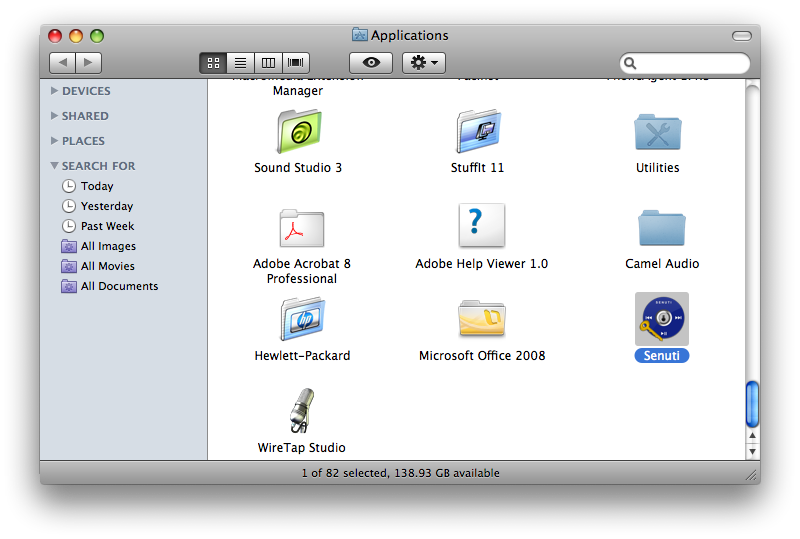Expand the DEVICES sidebar section
Screen dimensions: 800x539
[x=55, y=91]
